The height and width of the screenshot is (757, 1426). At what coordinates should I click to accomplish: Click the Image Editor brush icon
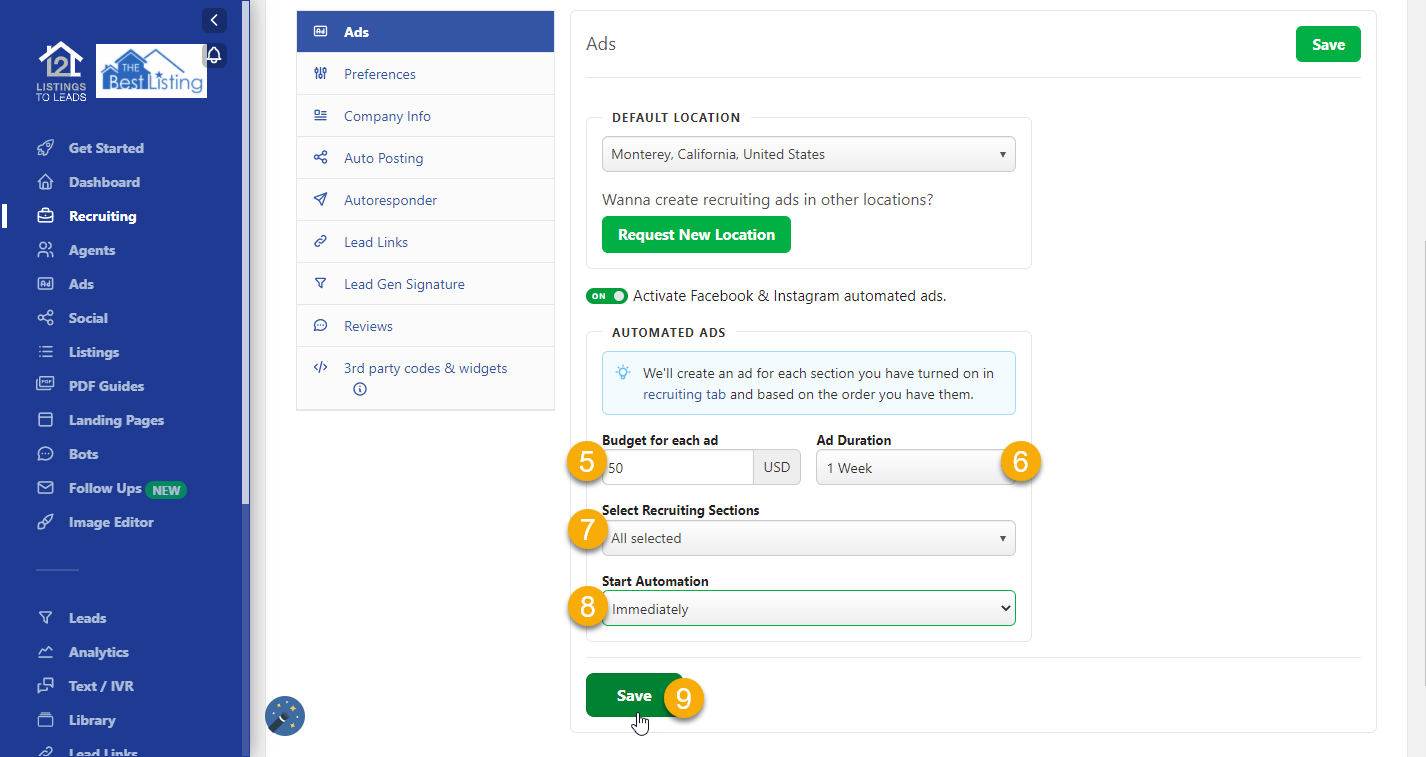pos(45,522)
